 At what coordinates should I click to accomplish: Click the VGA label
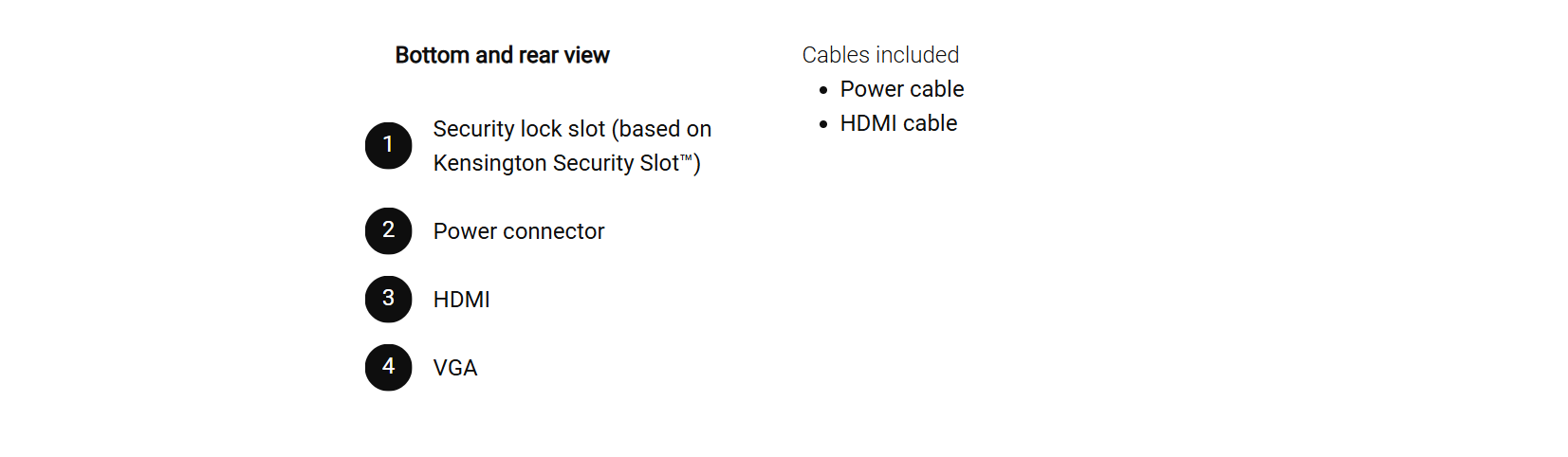(x=455, y=368)
